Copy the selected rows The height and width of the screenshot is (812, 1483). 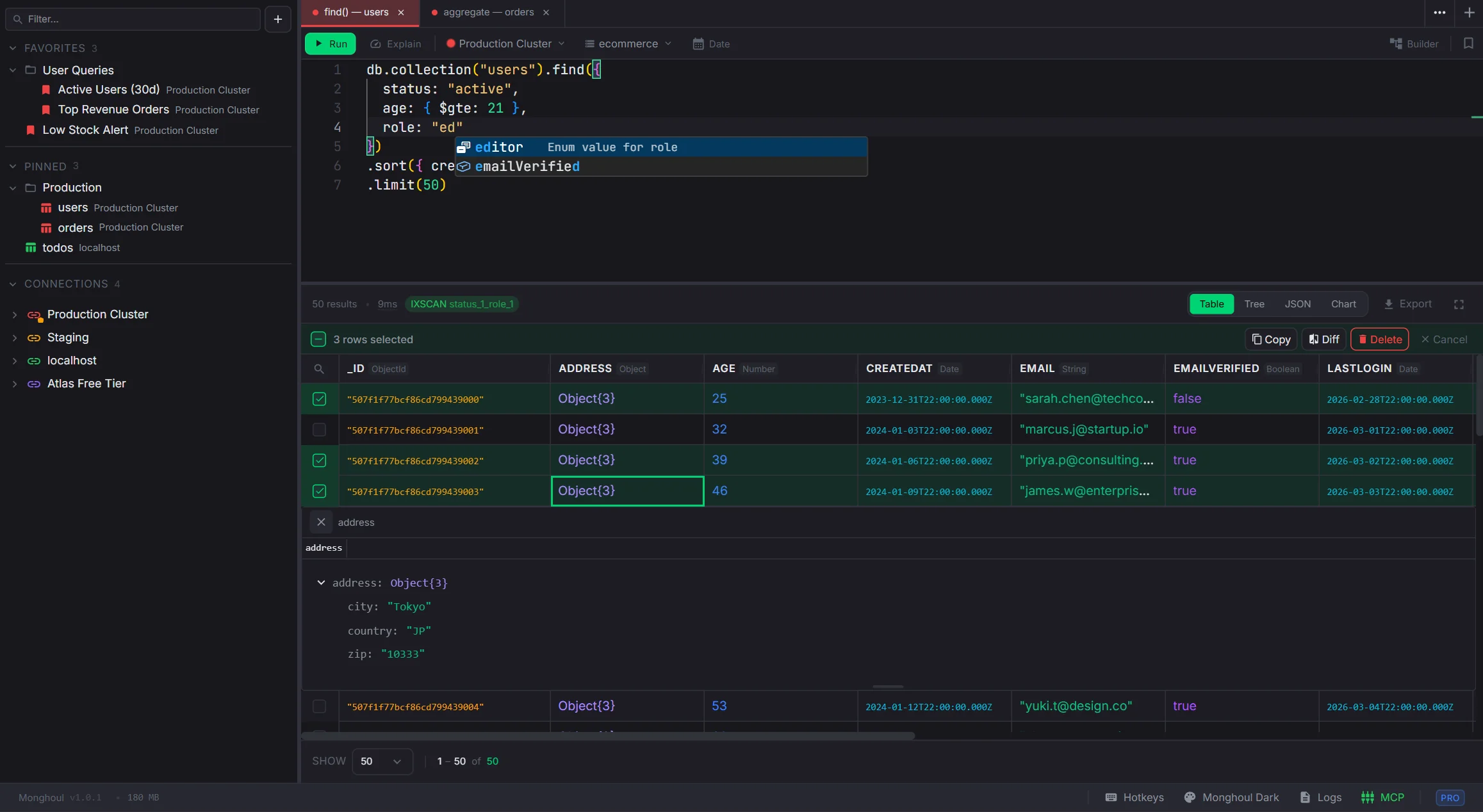point(1271,339)
